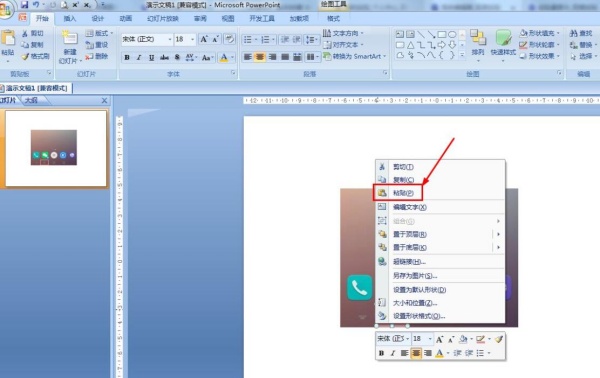Expand Bring to Front submenu arrow
600x378 pixels.
[x=498, y=234]
